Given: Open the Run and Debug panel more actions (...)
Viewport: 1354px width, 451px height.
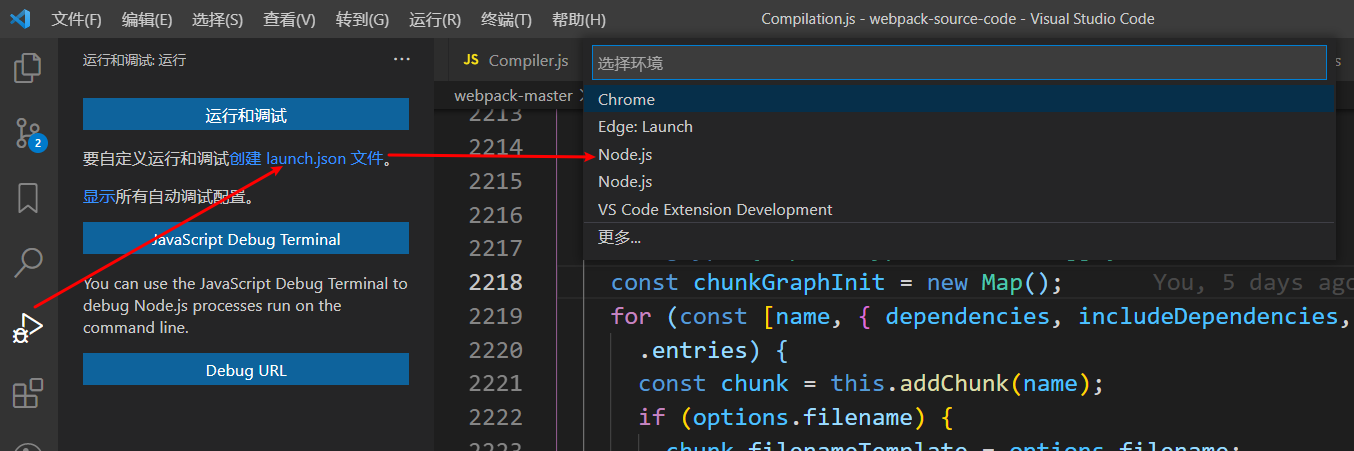Looking at the screenshot, I should click(x=402, y=60).
